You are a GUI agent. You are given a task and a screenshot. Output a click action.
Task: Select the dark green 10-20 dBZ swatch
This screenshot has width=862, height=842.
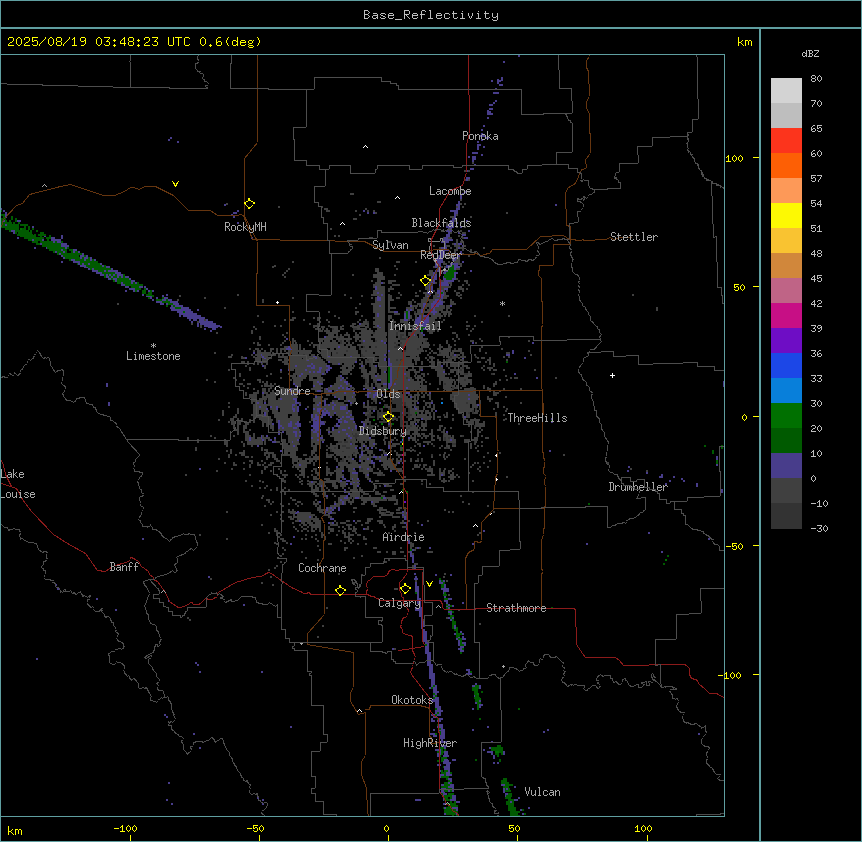pyautogui.click(x=786, y=441)
